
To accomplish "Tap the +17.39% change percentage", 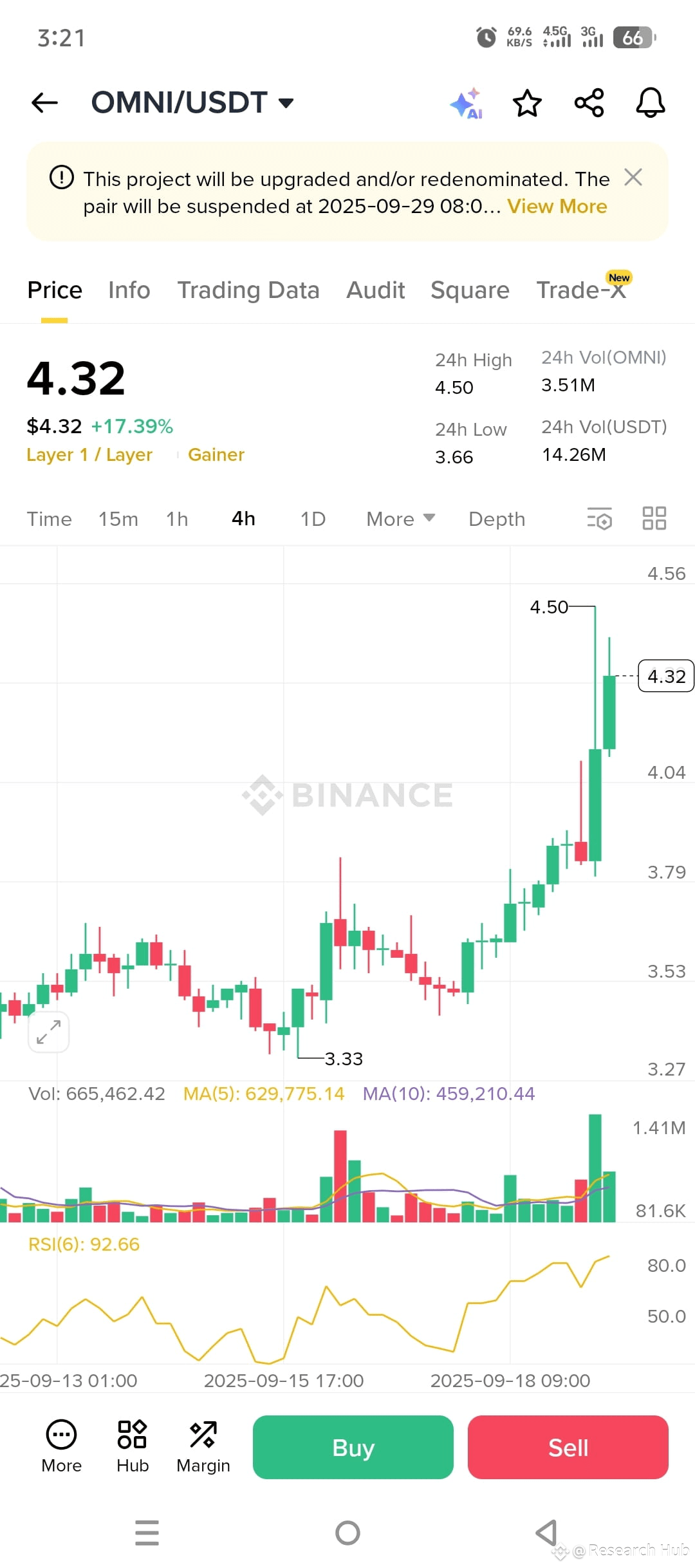I will point(132,426).
